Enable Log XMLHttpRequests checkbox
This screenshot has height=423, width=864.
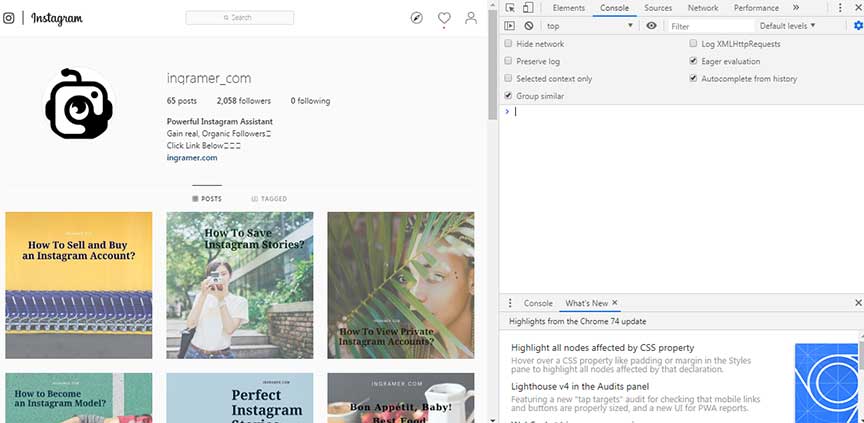click(x=693, y=44)
